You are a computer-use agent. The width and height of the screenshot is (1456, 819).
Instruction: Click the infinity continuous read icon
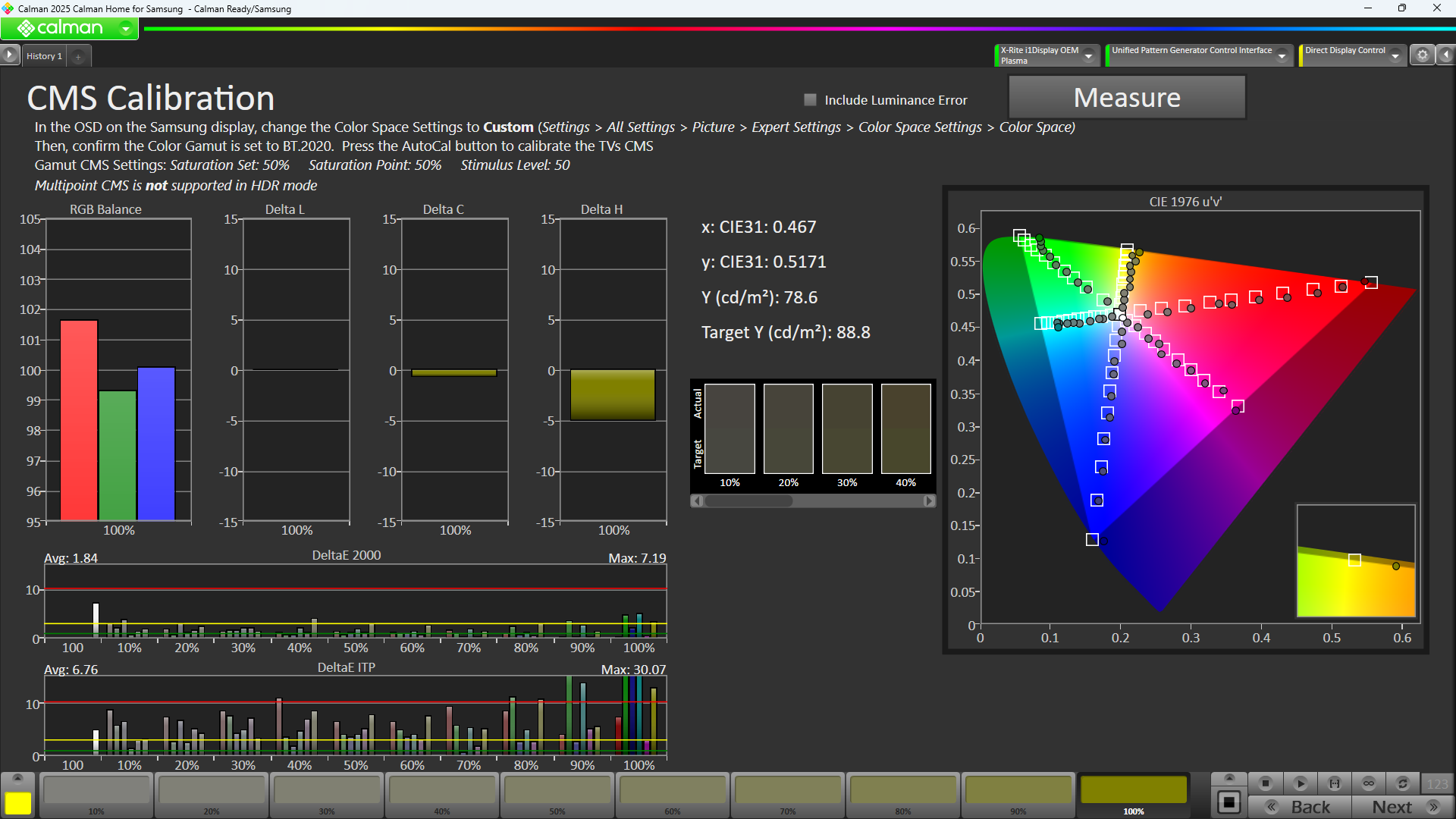(x=1369, y=783)
